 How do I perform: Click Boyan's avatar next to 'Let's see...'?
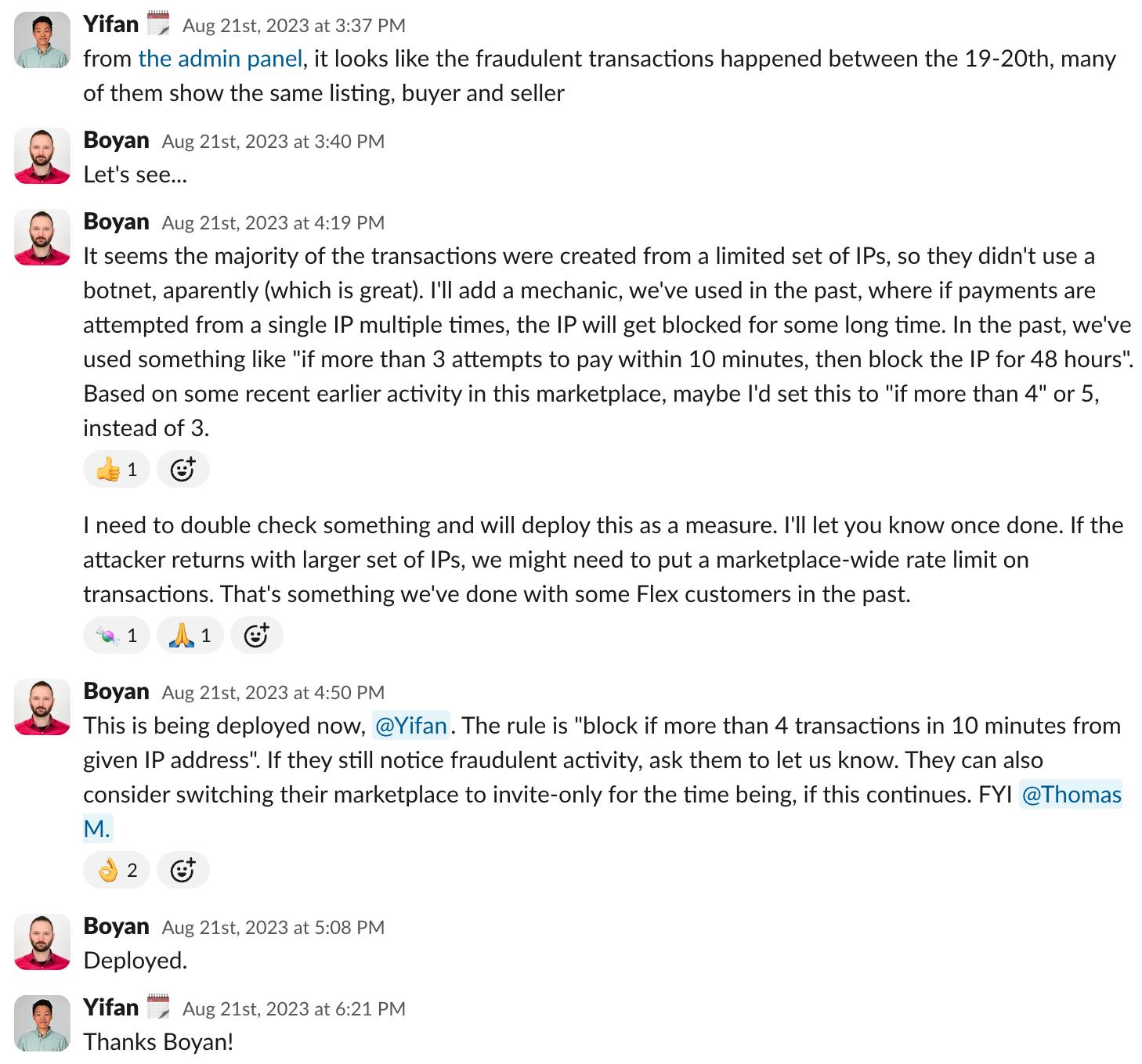pyautogui.click(x=42, y=155)
